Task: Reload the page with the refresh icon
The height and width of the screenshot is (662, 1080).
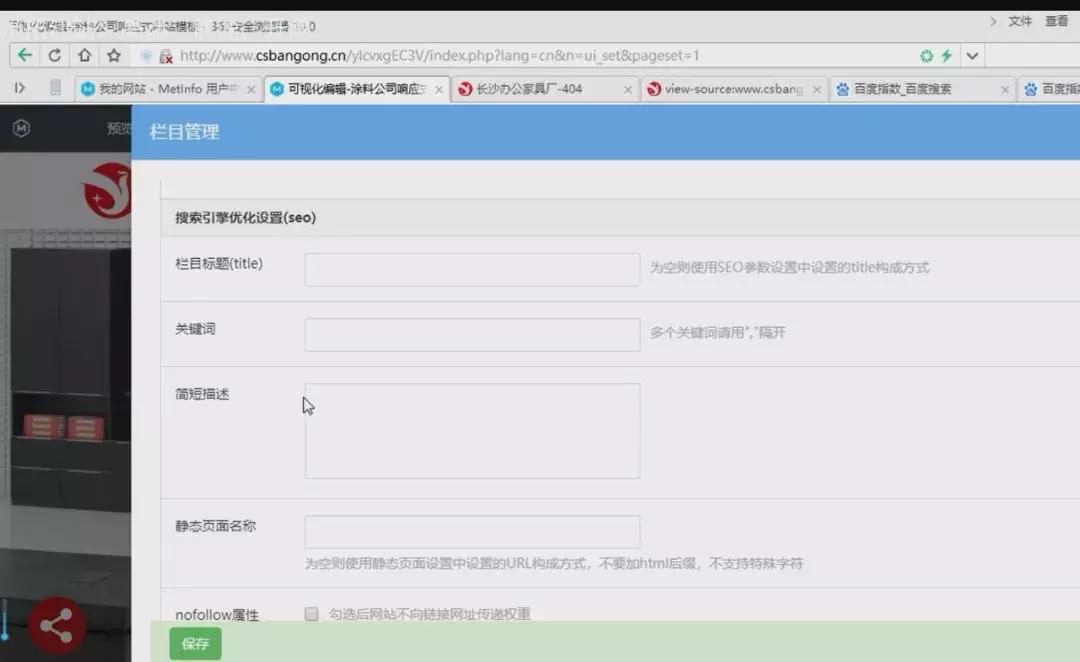Action: click(x=54, y=55)
